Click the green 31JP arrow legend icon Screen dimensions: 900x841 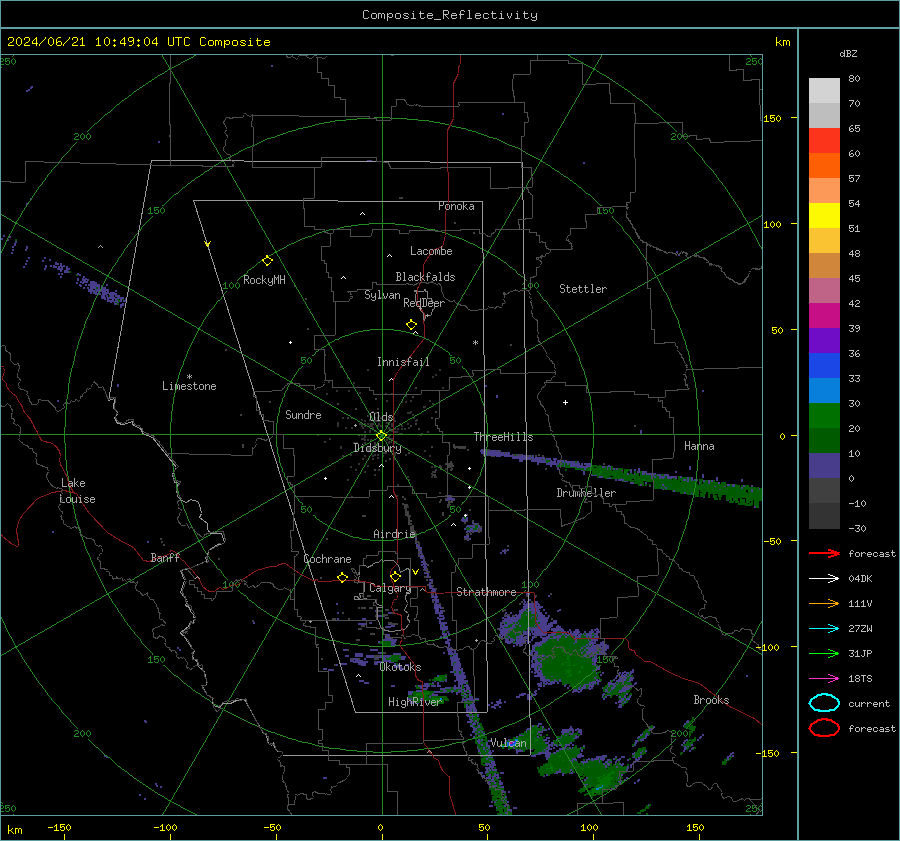824,653
